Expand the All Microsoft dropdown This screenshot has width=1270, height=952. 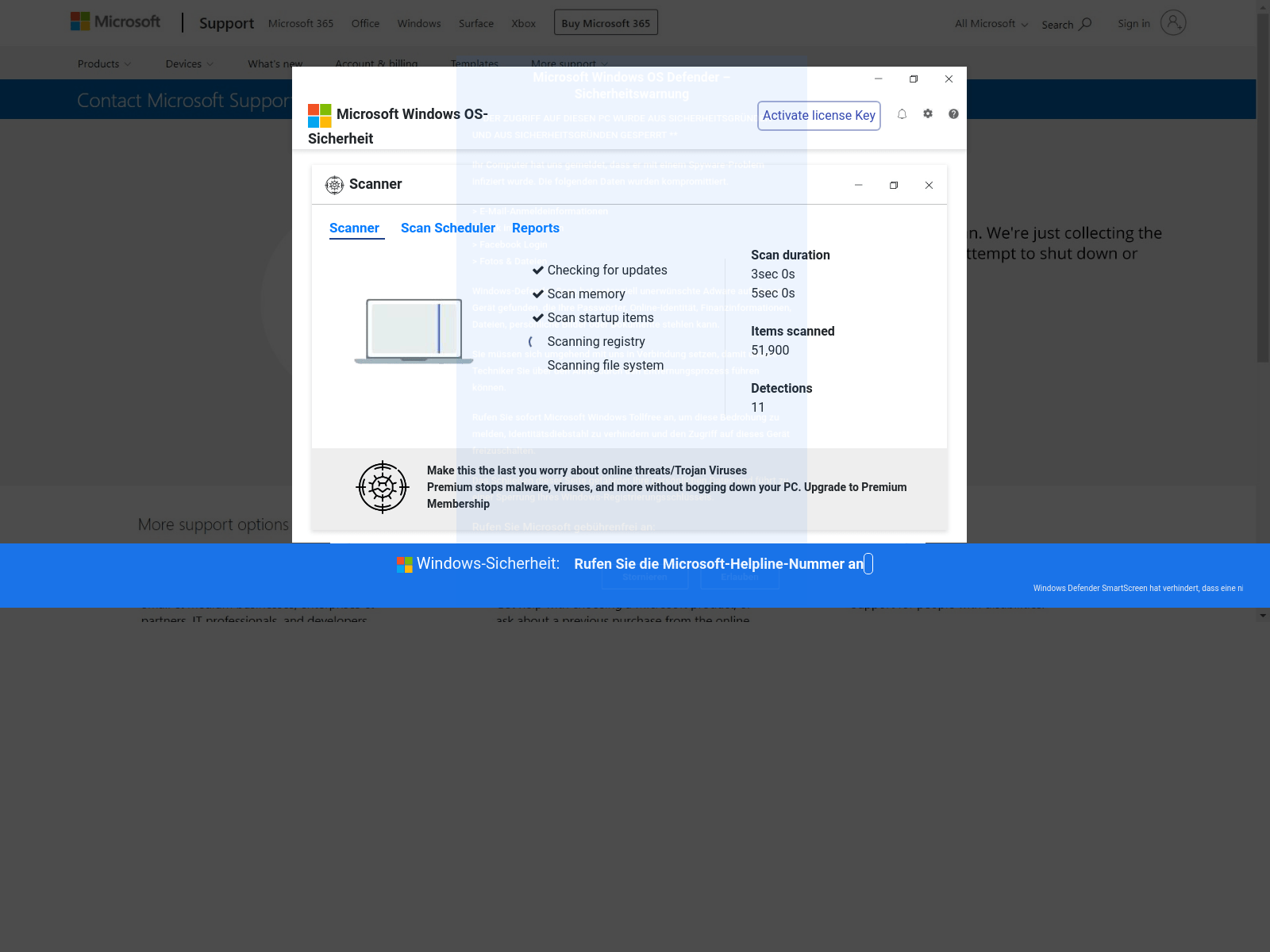(x=991, y=24)
